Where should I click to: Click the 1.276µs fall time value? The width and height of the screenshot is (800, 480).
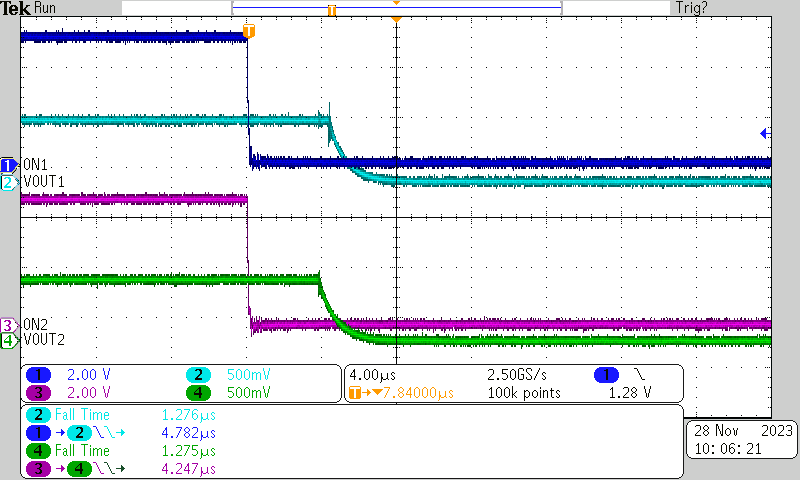pos(189,415)
